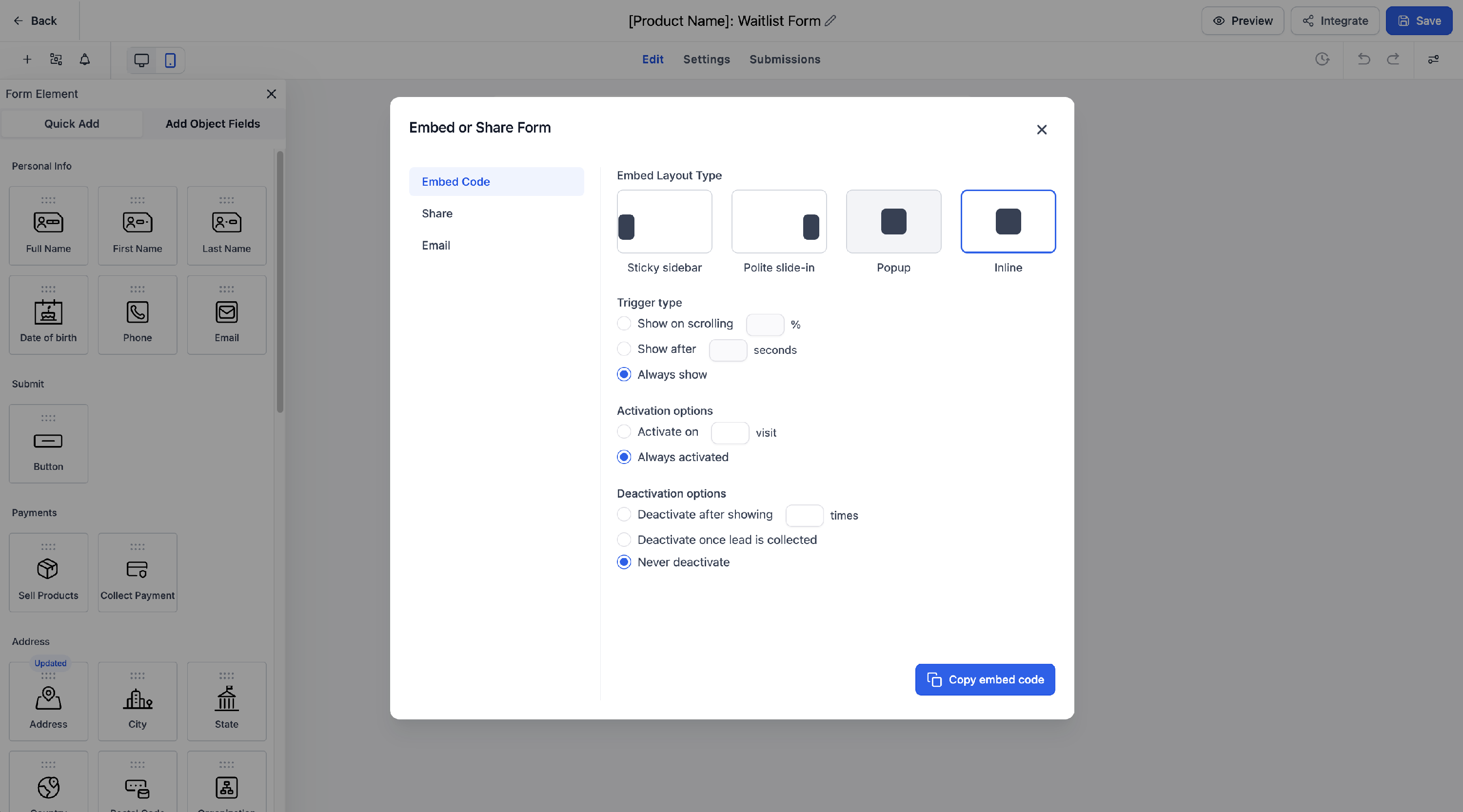Open form options via the sliders icon
Image resolution: width=1463 pixels, height=812 pixels.
pos(1433,59)
